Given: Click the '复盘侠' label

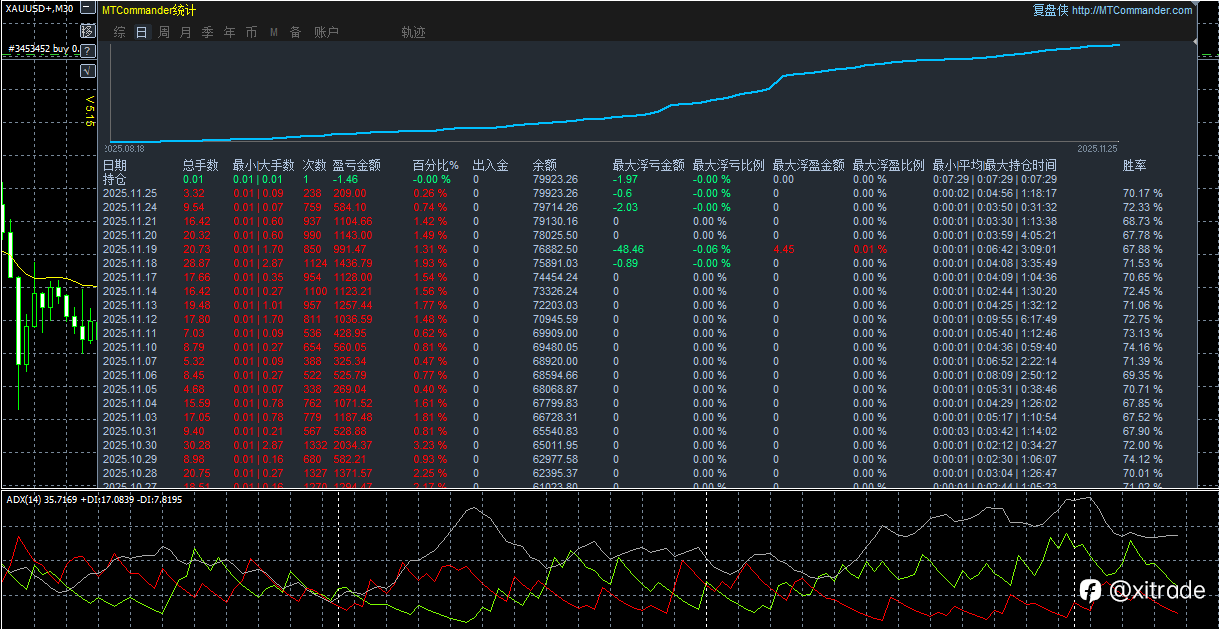Looking at the screenshot, I should 1050,10.
